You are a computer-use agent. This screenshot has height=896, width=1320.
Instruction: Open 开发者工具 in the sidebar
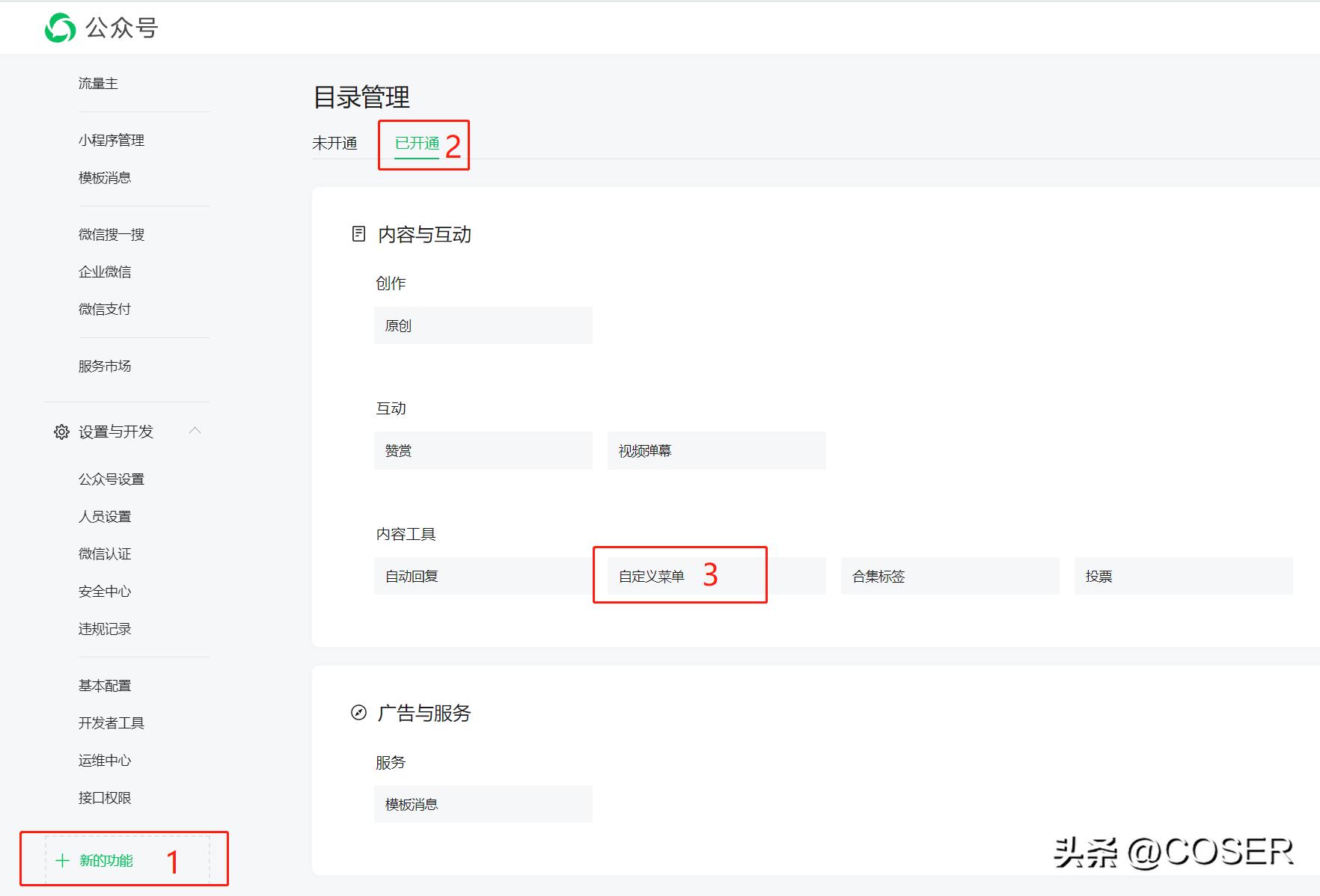pos(111,722)
